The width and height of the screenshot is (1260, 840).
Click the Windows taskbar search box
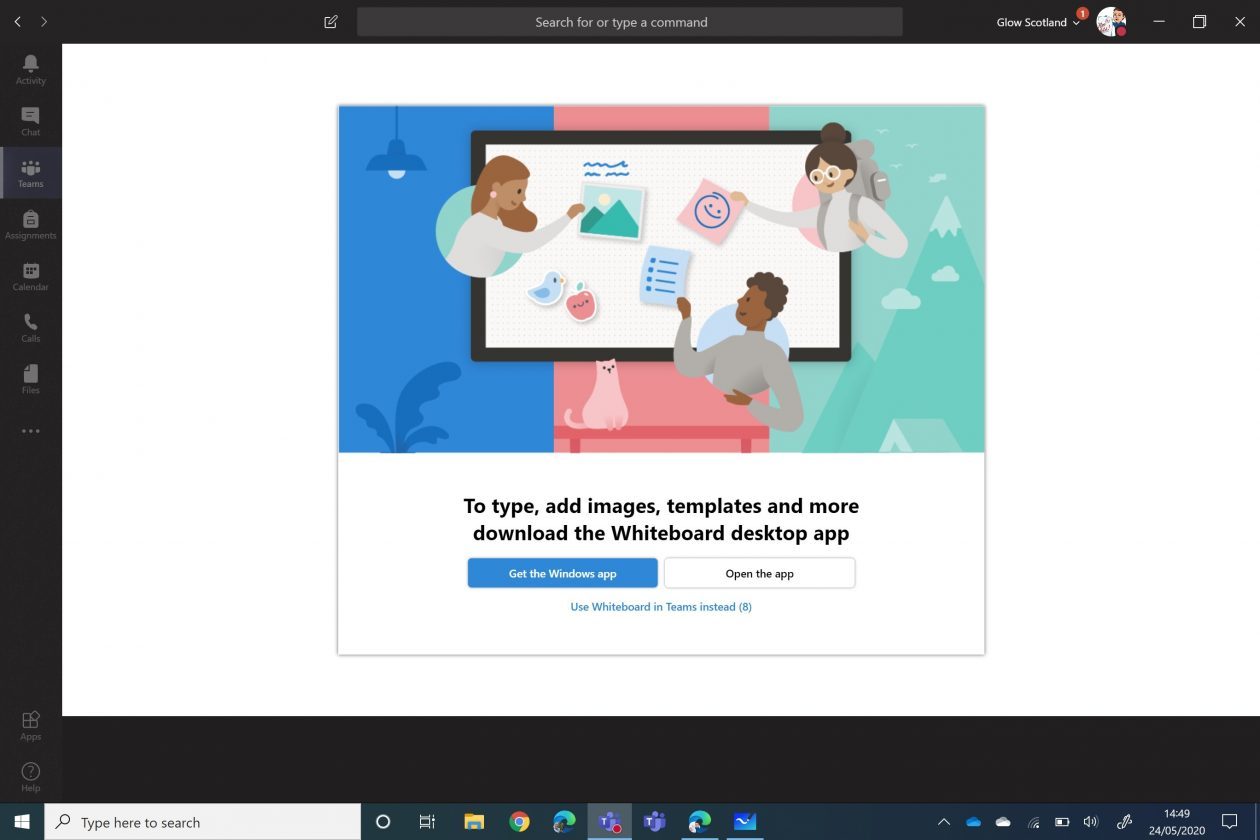203,822
